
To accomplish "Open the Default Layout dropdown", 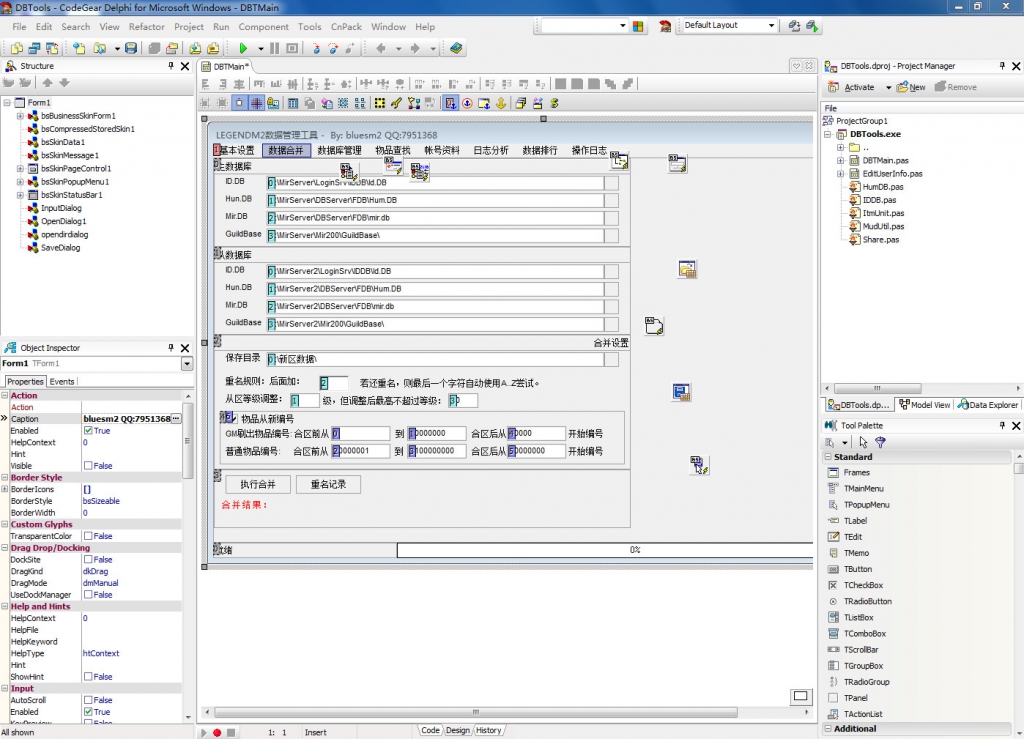I will point(771,25).
